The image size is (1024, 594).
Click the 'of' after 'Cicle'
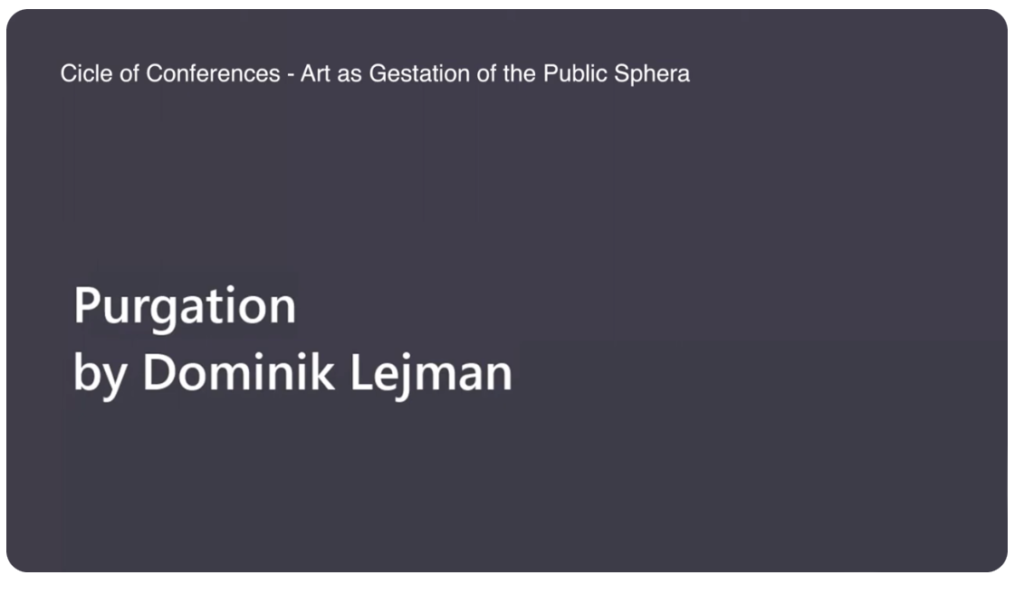(x=129, y=73)
